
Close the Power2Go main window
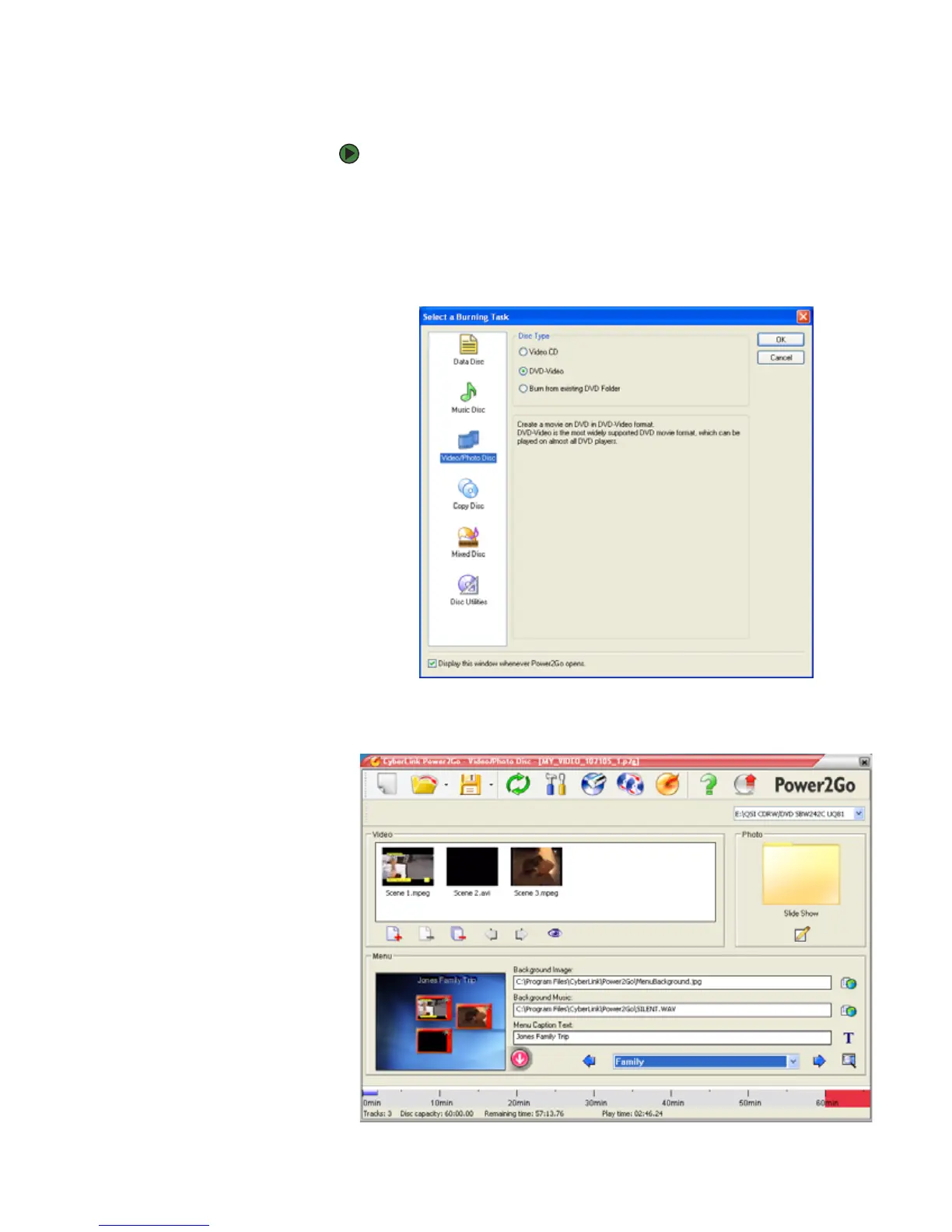pyautogui.click(x=864, y=761)
